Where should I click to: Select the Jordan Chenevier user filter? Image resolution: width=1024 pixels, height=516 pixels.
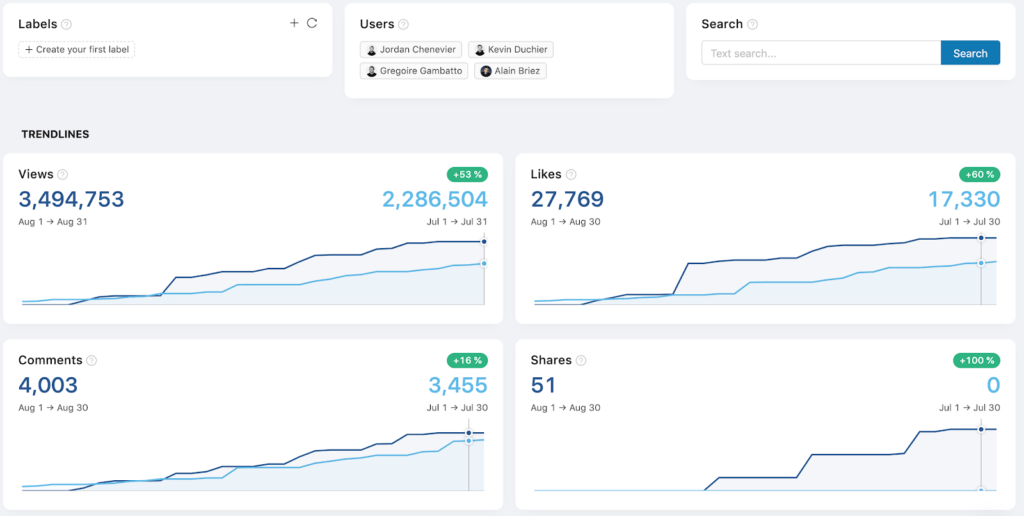pos(411,50)
